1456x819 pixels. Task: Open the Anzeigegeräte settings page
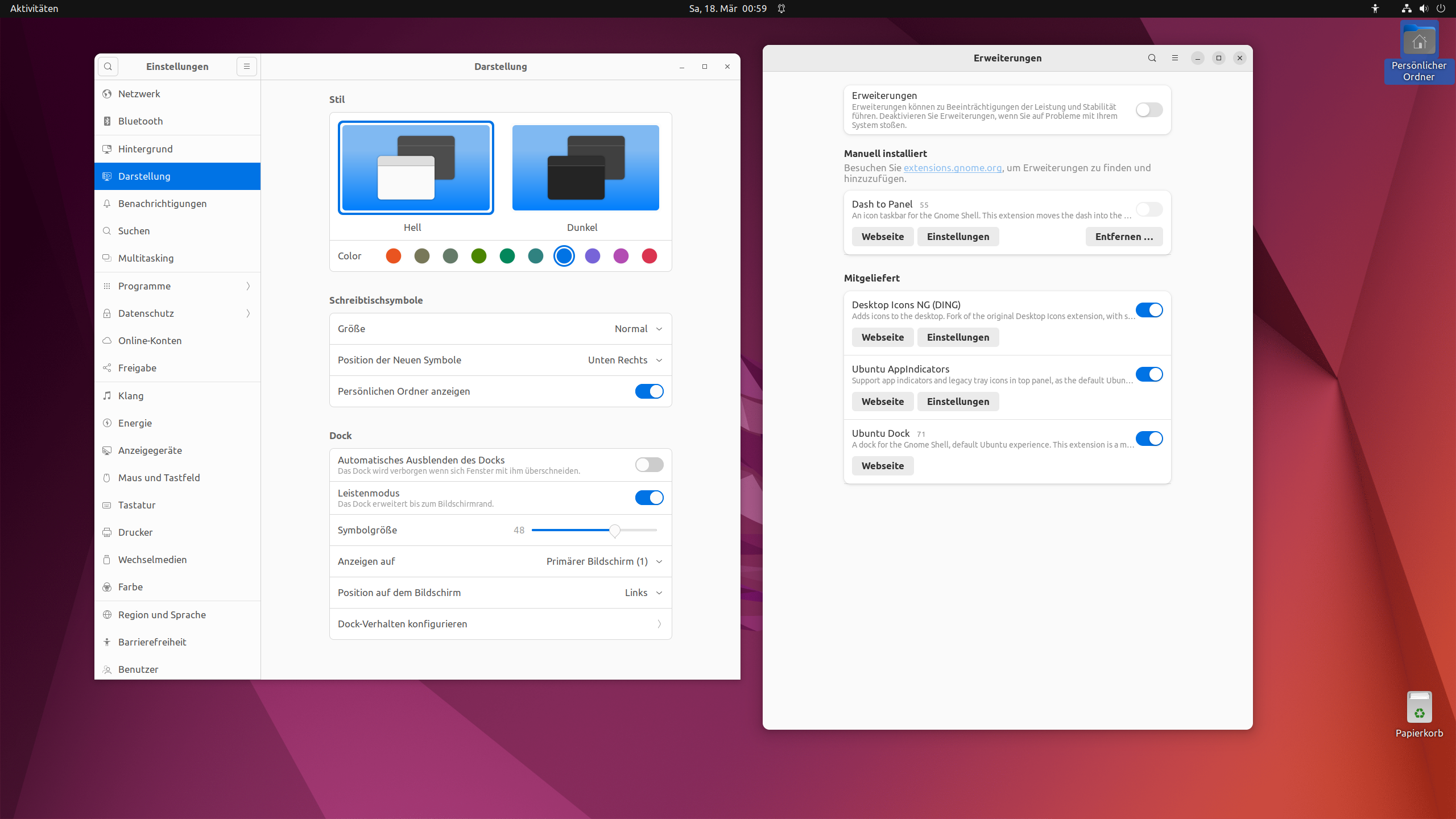(x=150, y=450)
